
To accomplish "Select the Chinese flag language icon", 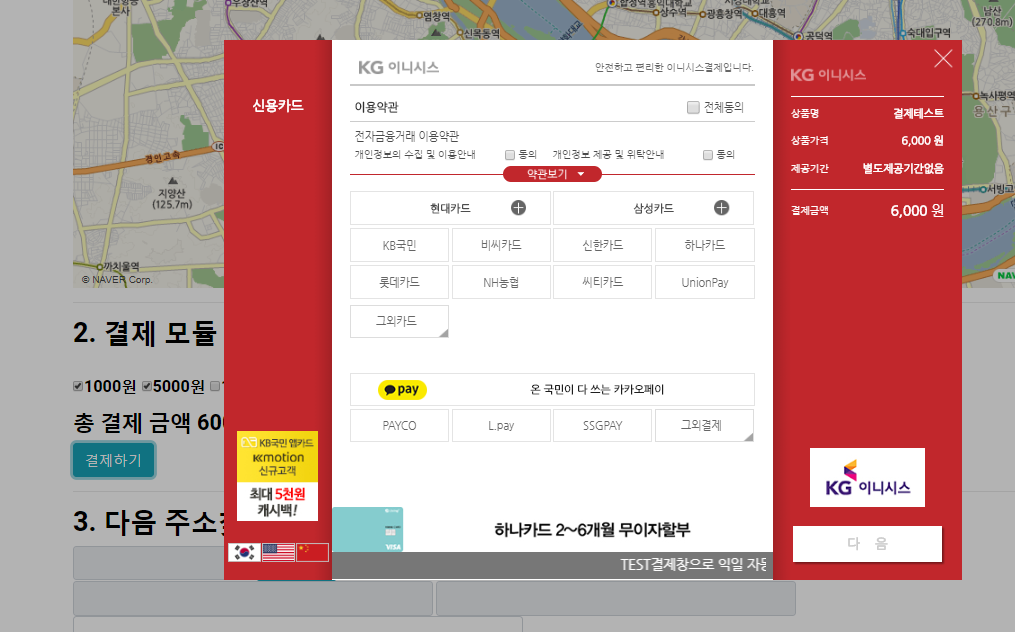I will 312,552.
